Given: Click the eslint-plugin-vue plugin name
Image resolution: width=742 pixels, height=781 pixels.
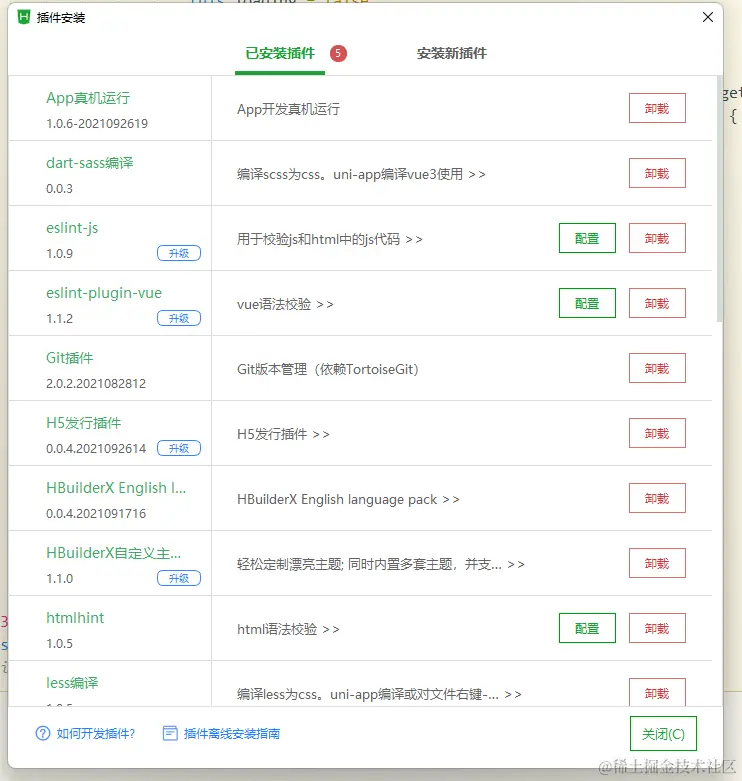Looking at the screenshot, I should pyautogui.click(x=104, y=293).
